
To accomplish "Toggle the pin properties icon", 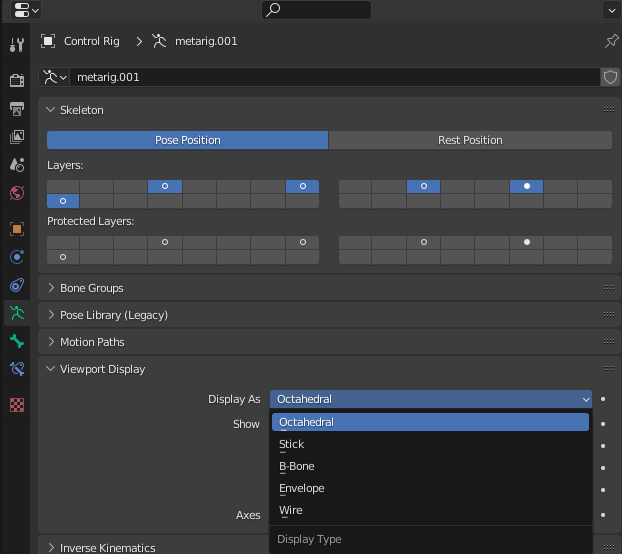I will tap(611, 41).
